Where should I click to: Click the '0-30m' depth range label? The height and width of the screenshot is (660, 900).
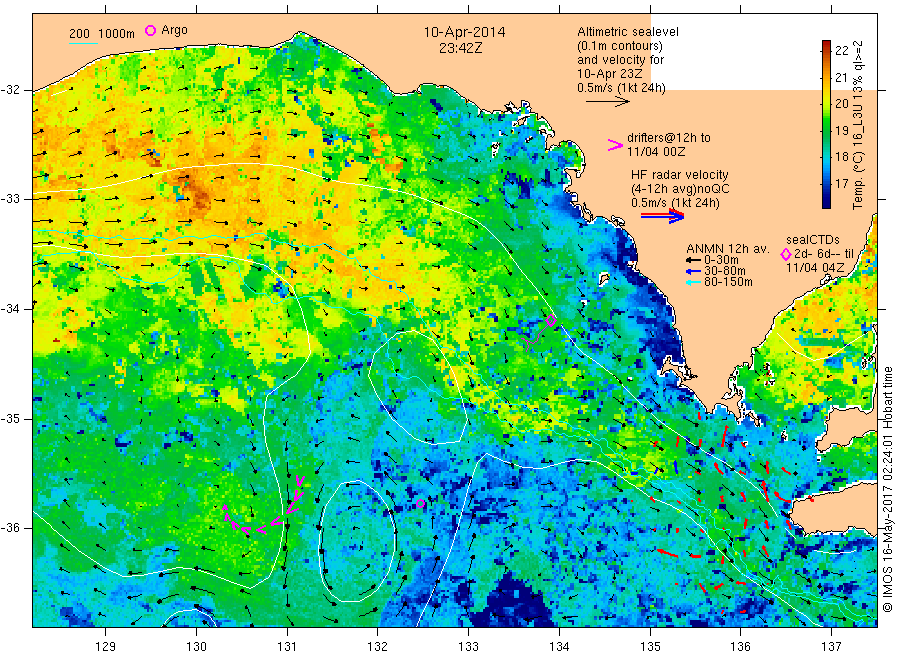click(721, 260)
